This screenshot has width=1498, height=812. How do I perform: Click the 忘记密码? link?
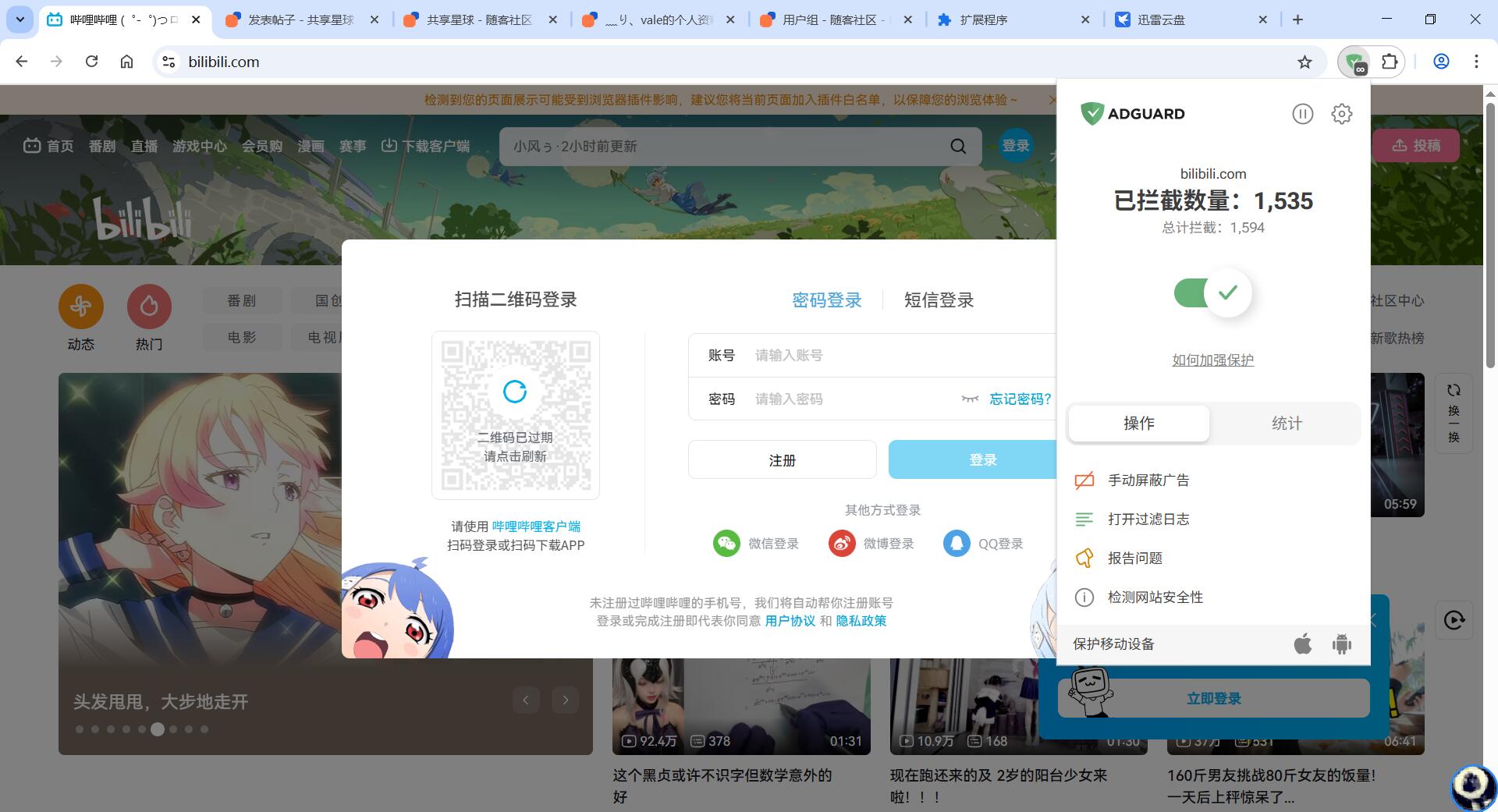(x=1021, y=399)
